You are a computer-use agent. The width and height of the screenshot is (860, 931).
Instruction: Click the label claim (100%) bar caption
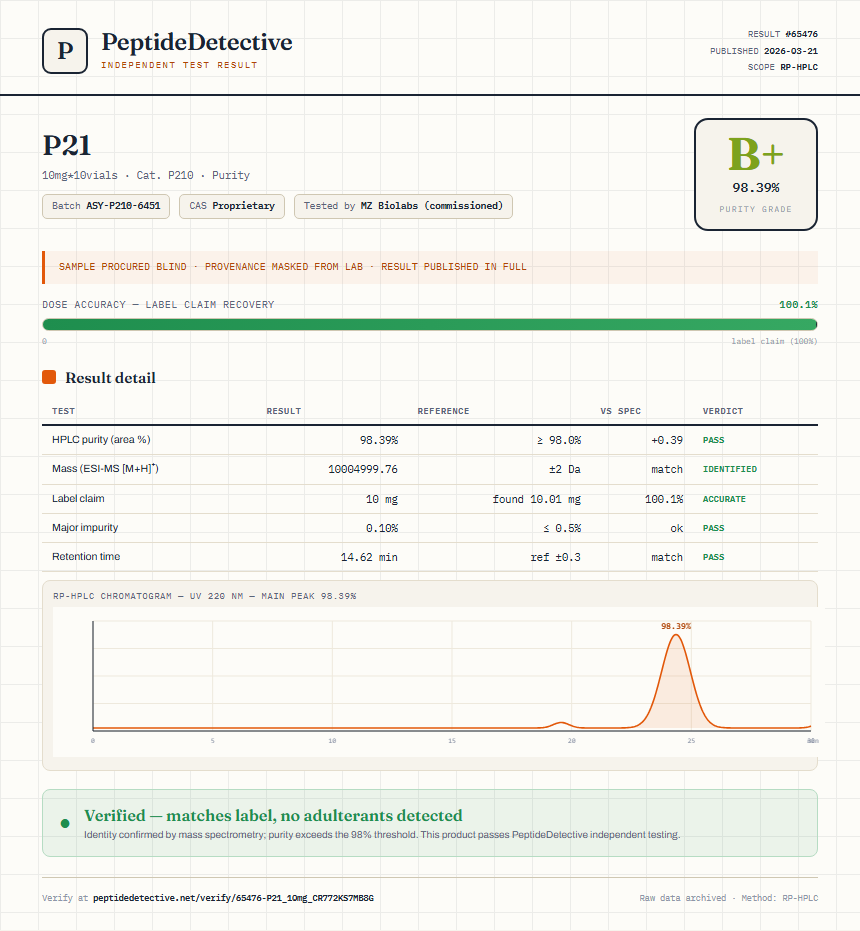coord(774,341)
